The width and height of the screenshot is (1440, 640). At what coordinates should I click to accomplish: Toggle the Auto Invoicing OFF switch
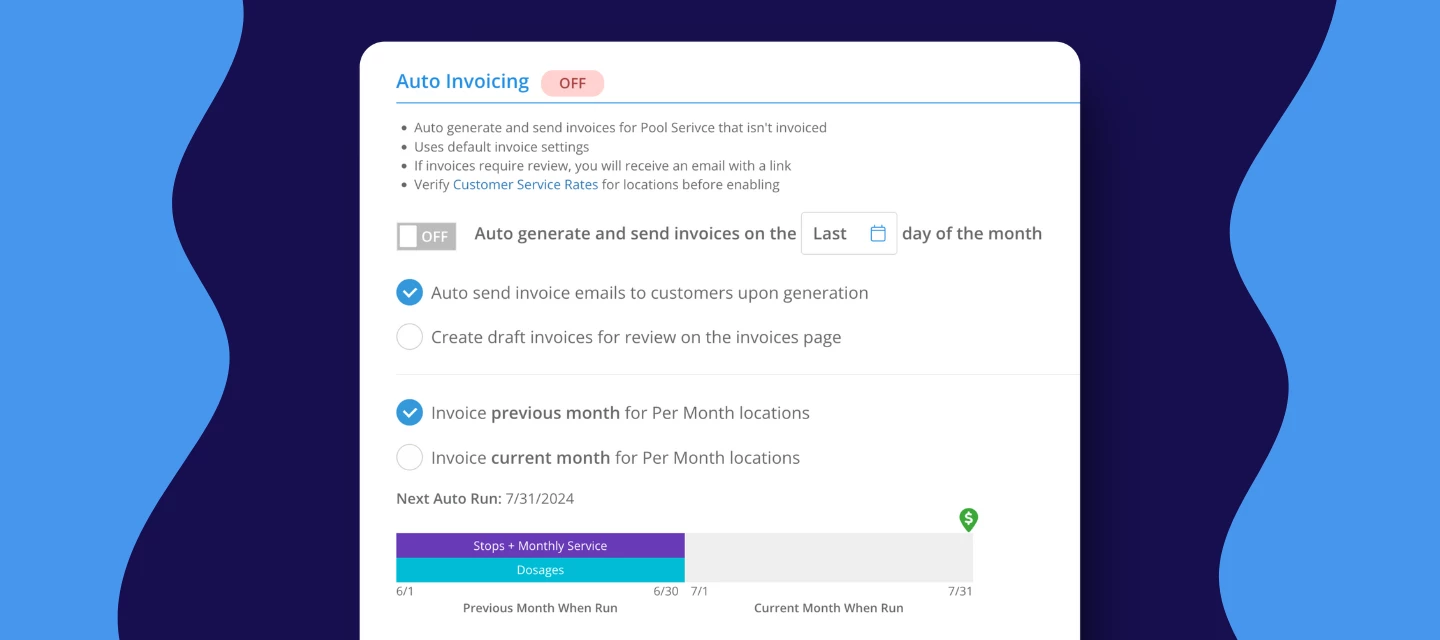pos(426,236)
